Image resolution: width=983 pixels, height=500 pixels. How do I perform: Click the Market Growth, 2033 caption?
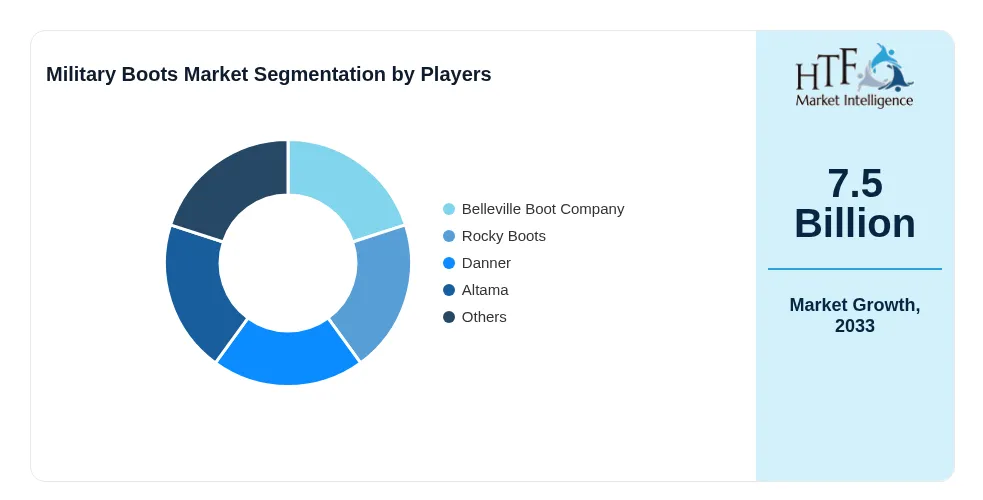tap(854, 315)
